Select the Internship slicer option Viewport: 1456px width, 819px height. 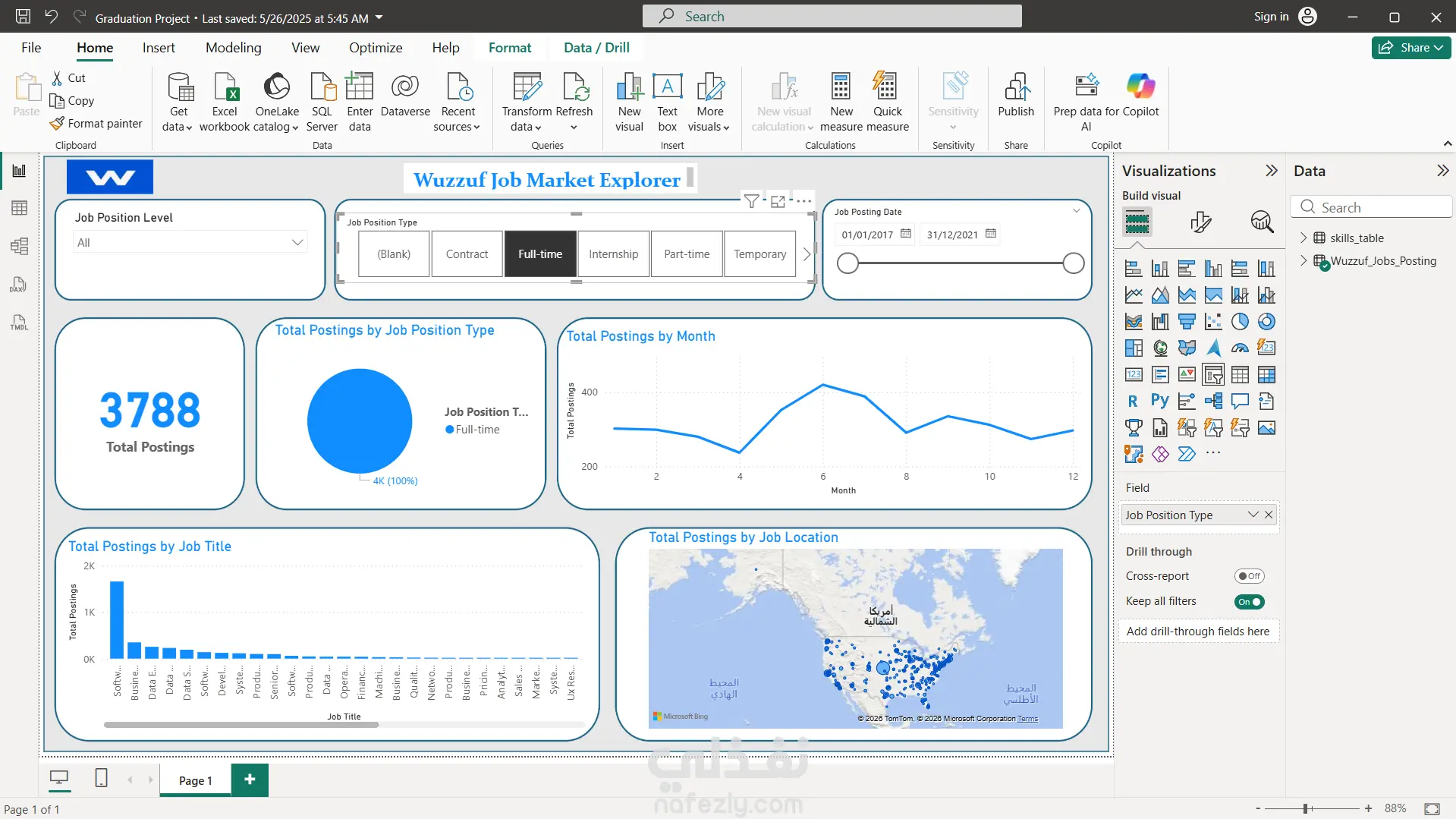point(613,254)
